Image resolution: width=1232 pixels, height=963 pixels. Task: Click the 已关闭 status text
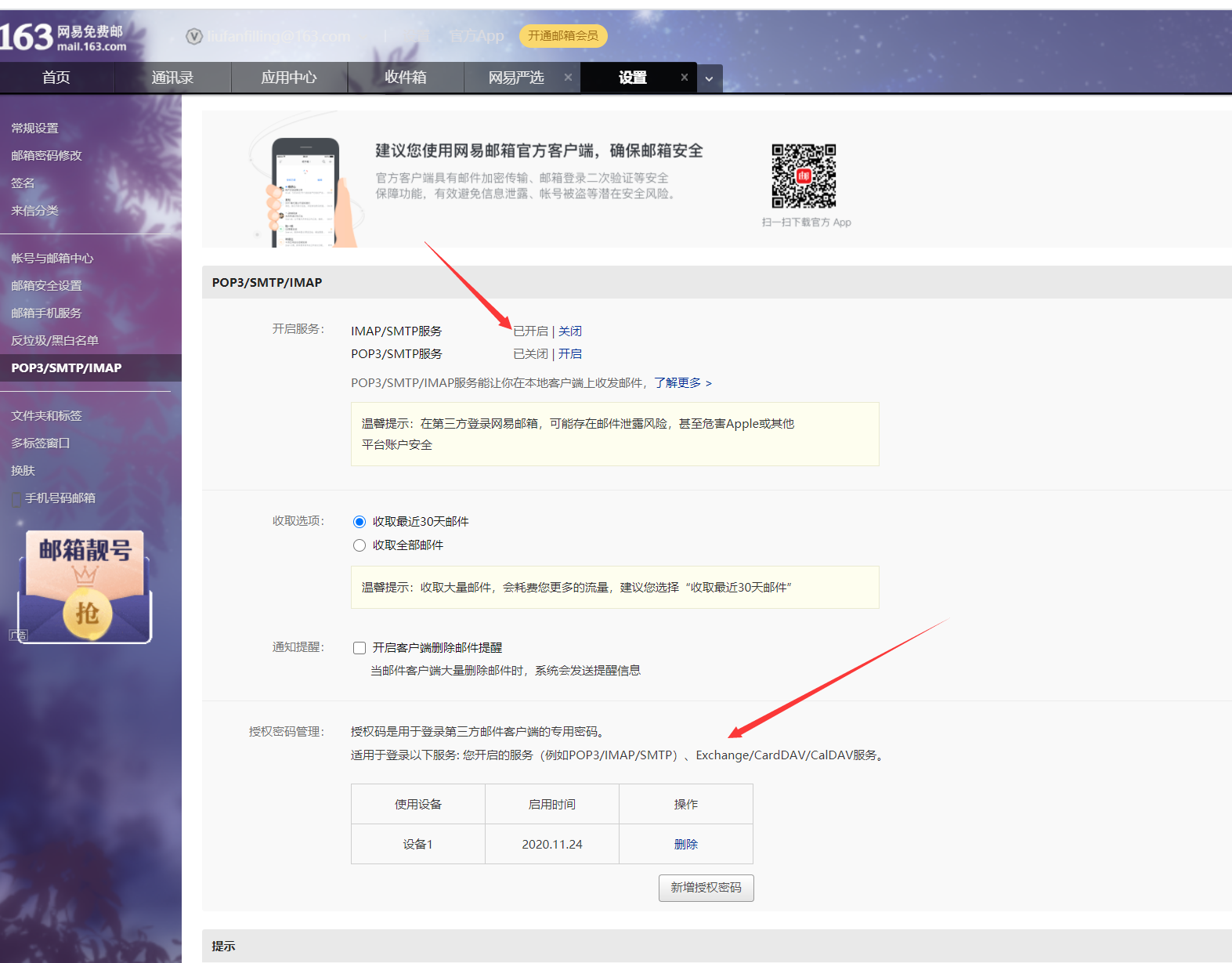(x=531, y=354)
